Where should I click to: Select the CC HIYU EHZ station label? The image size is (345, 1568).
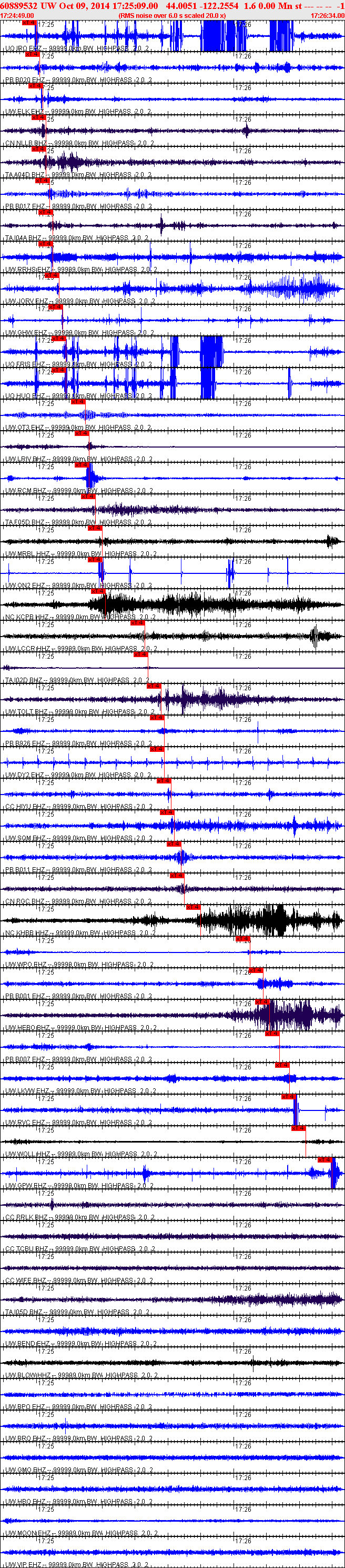(x=79, y=807)
